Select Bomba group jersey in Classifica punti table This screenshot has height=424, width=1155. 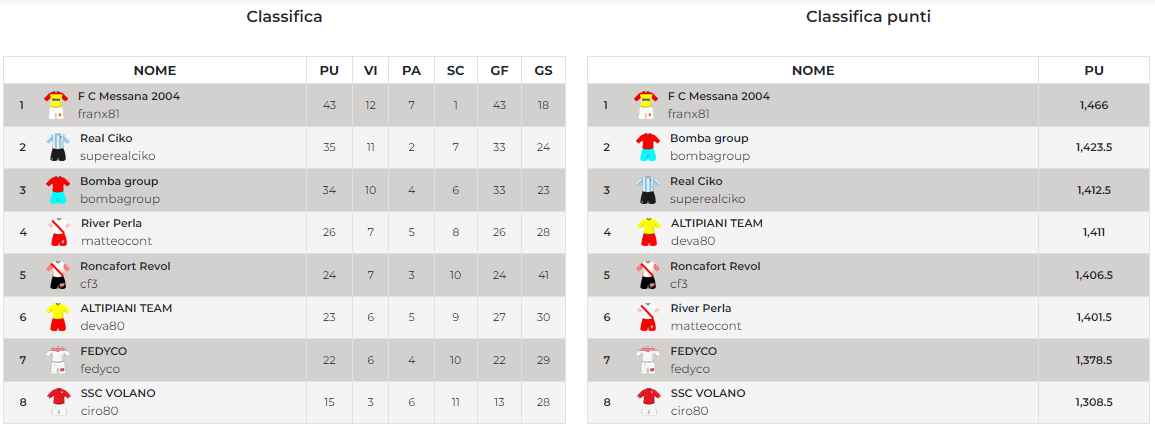coord(647,147)
